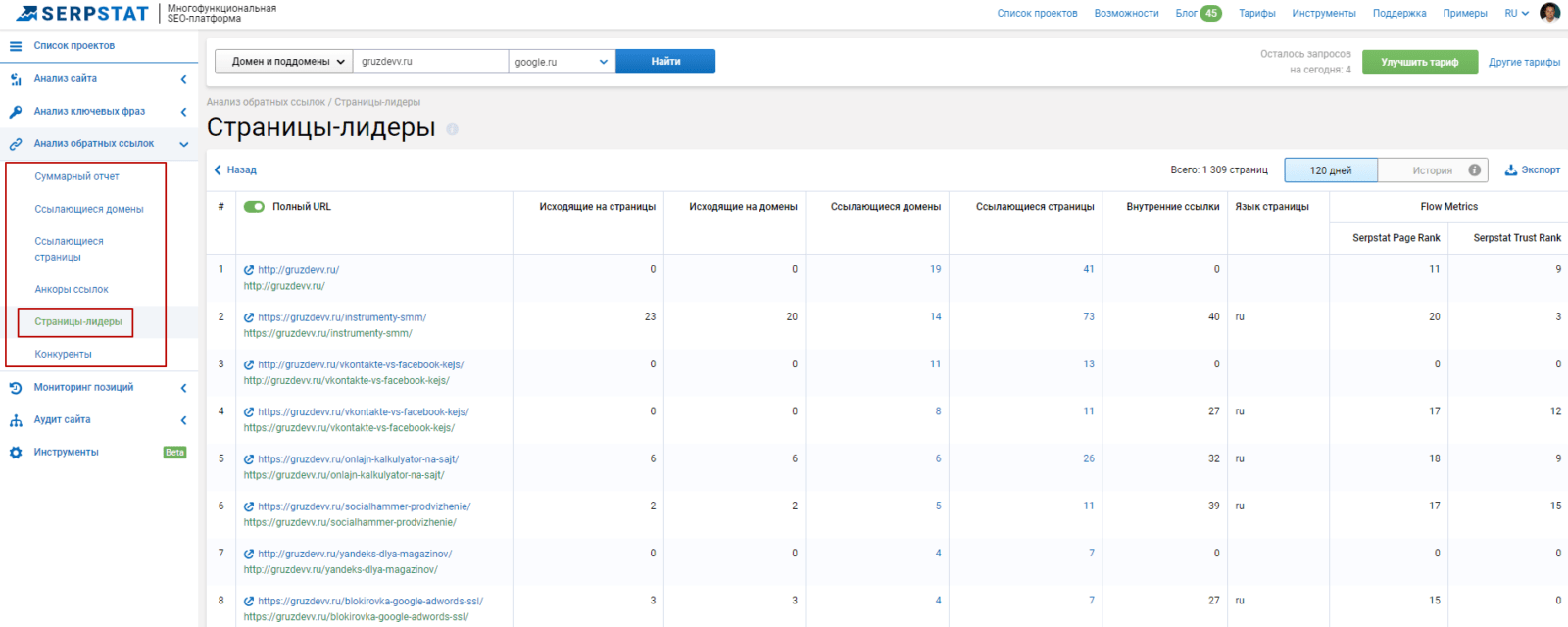Open external link icon for row 3 vkontakte-vs-facebook-kejs

[249, 364]
